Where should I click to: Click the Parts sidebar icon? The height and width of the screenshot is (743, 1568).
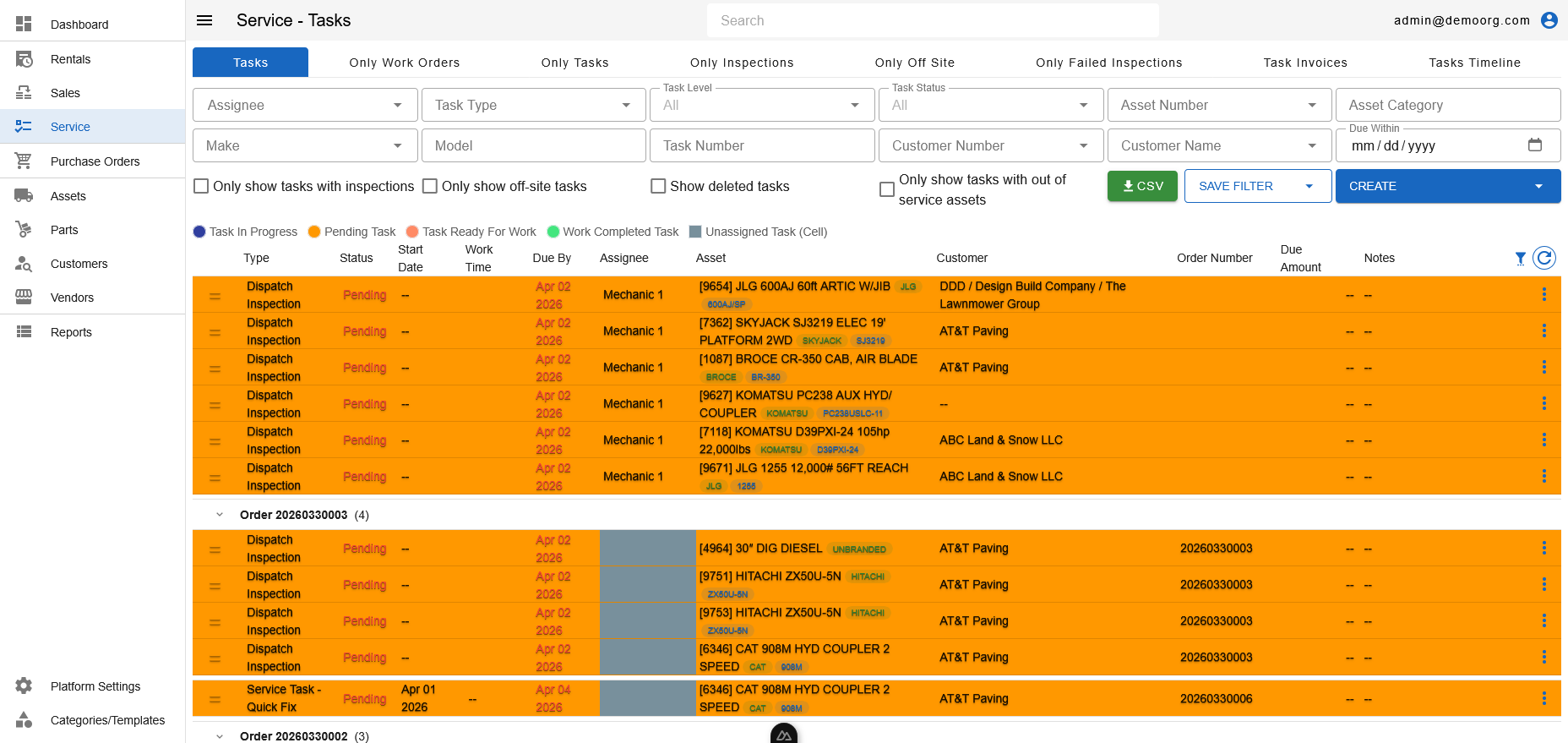(24, 229)
